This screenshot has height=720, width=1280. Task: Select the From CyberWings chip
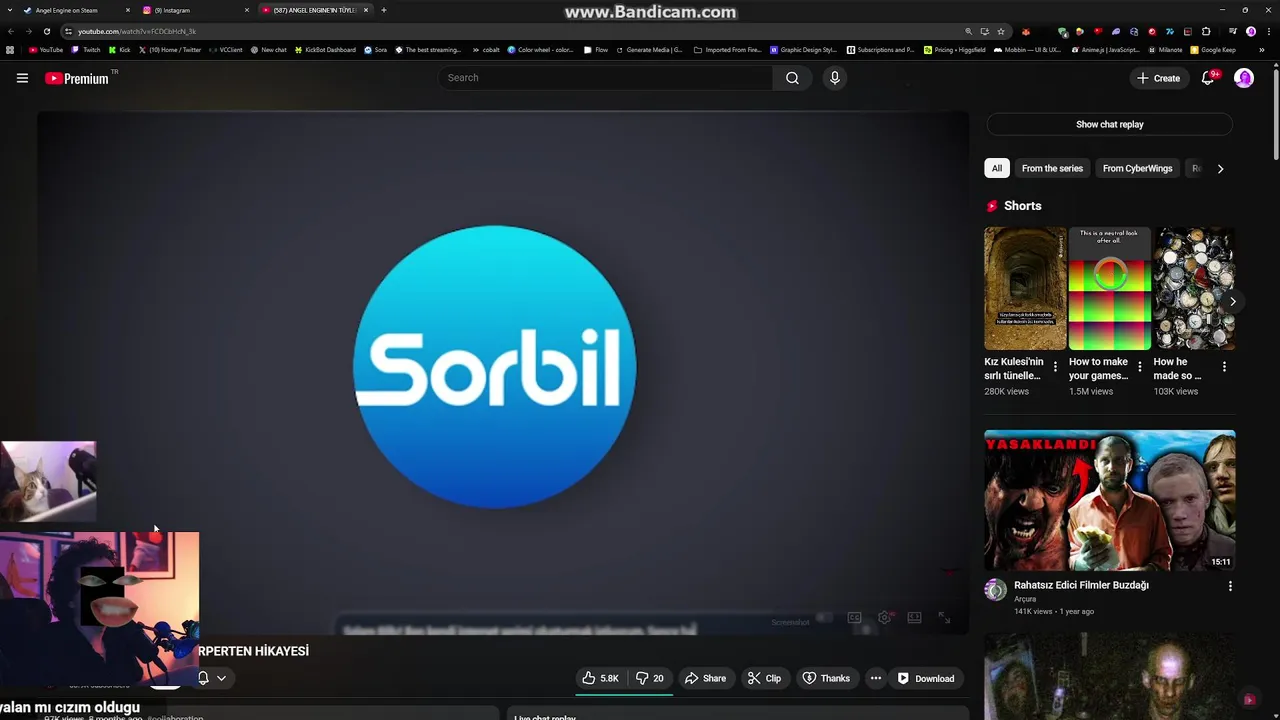pyautogui.click(x=1137, y=168)
